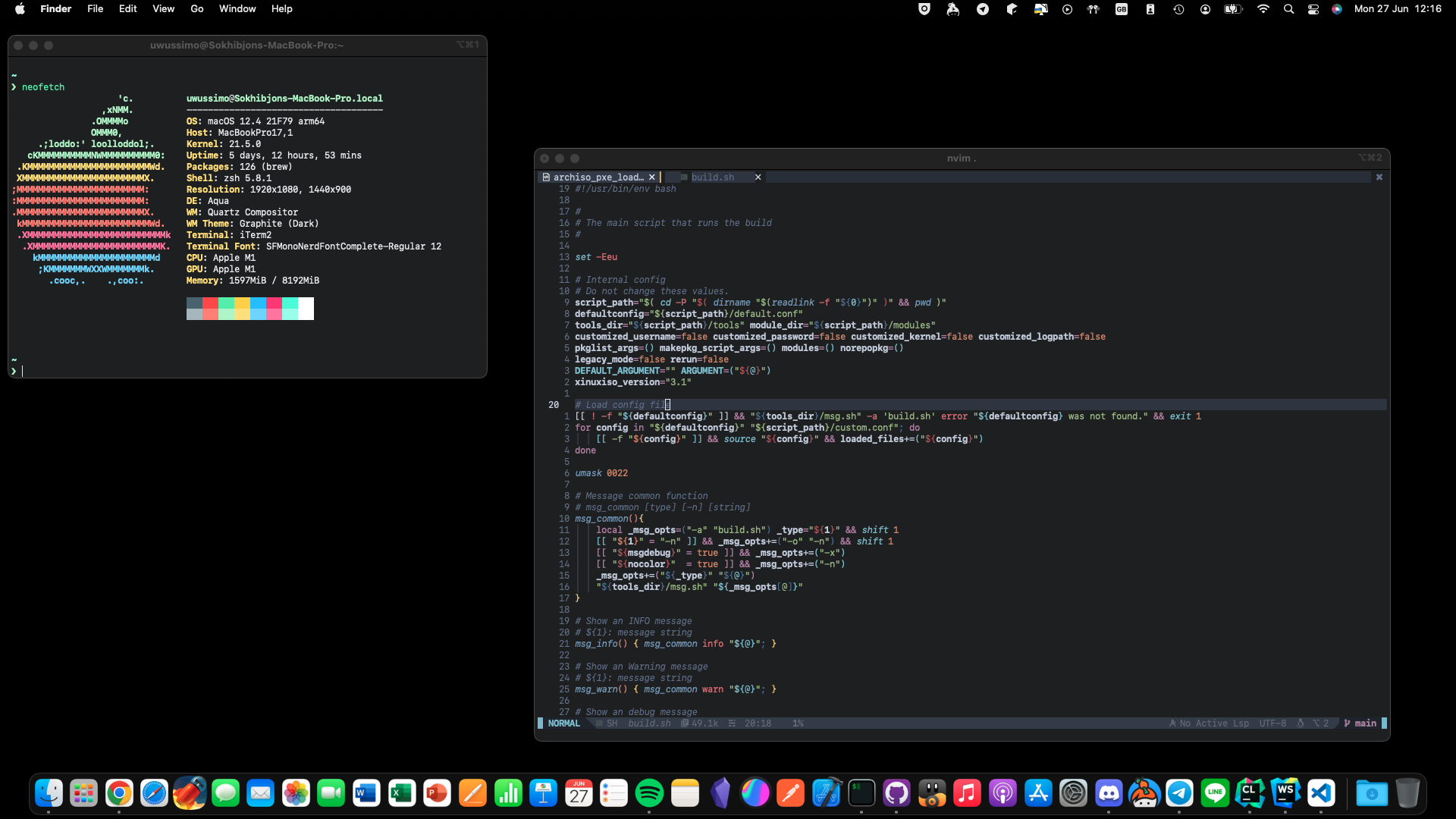The width and height of the screenshot is (1456, 819).
Task: Toggle the Wi-Fi menu bar icon
Action: (x=1263, y=9)
